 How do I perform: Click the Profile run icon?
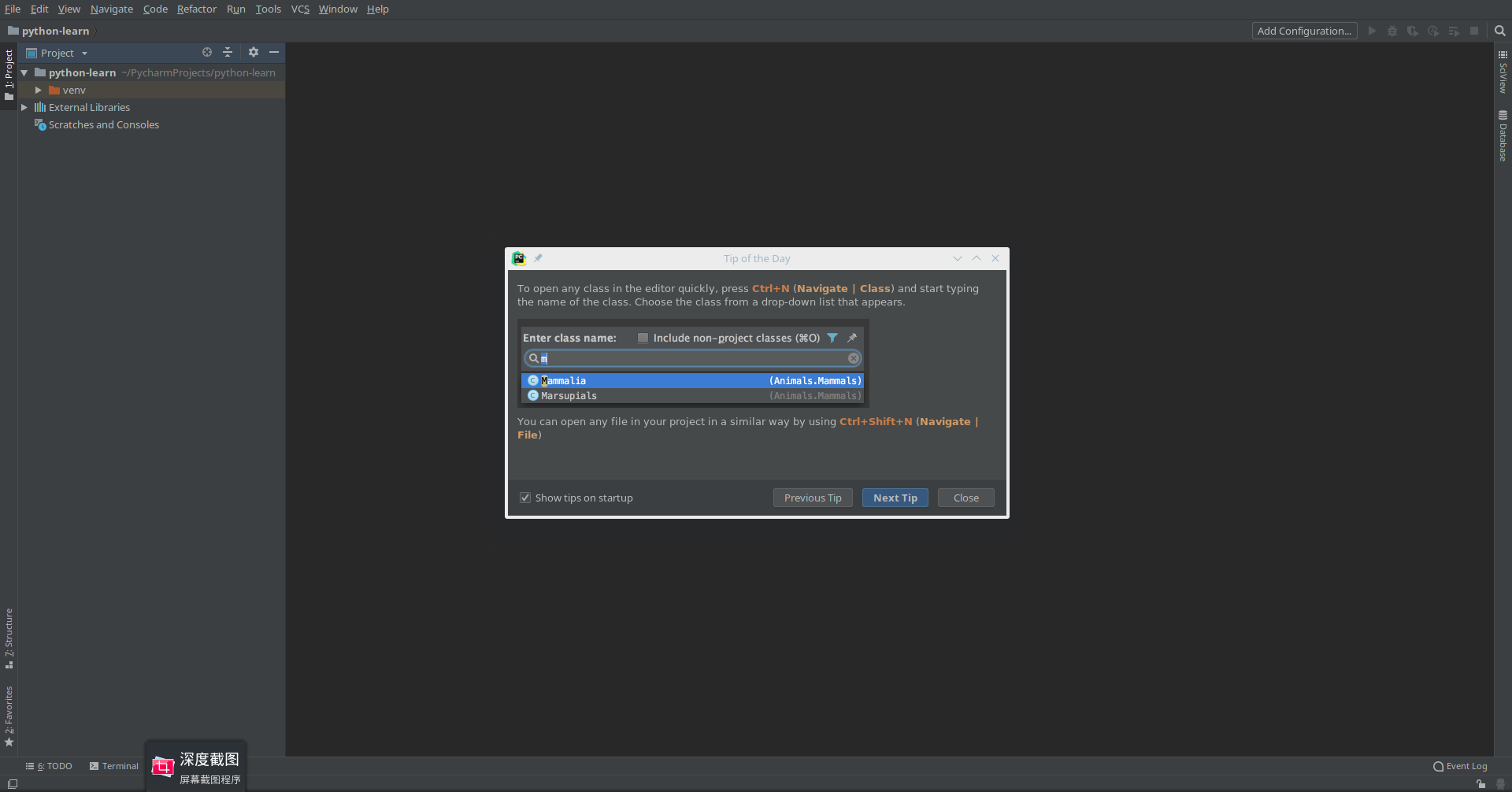click(1433, 31)
